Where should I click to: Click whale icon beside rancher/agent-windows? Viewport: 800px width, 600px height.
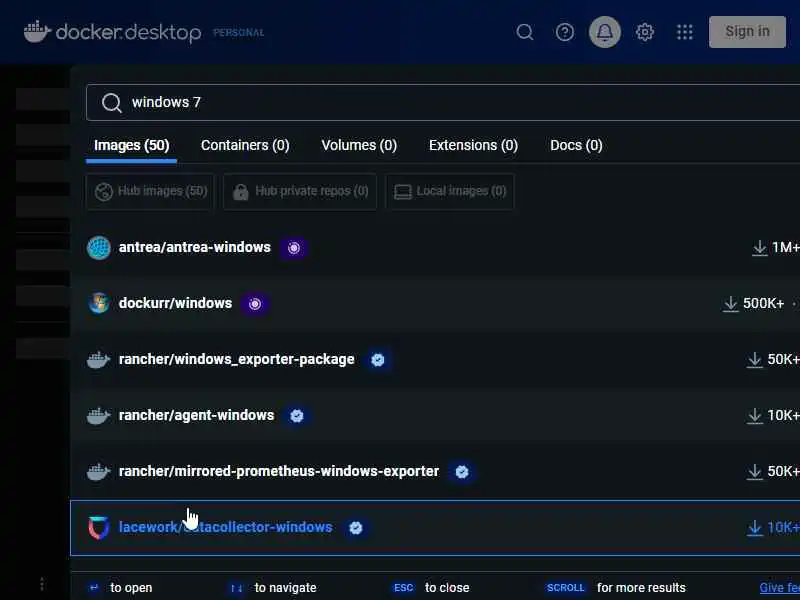coord(98,416)
